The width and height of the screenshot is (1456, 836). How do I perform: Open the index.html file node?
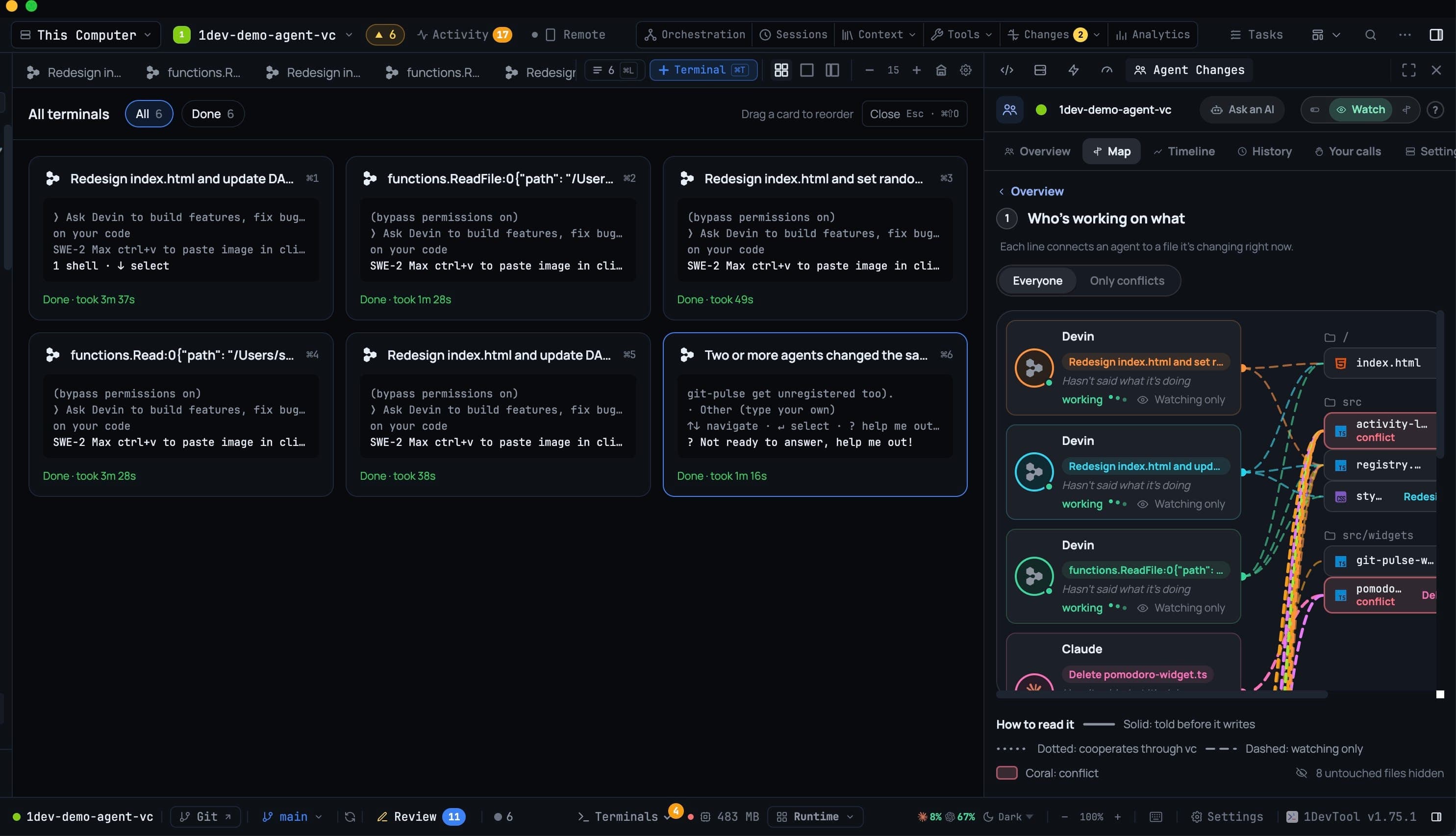point(1380,363)
